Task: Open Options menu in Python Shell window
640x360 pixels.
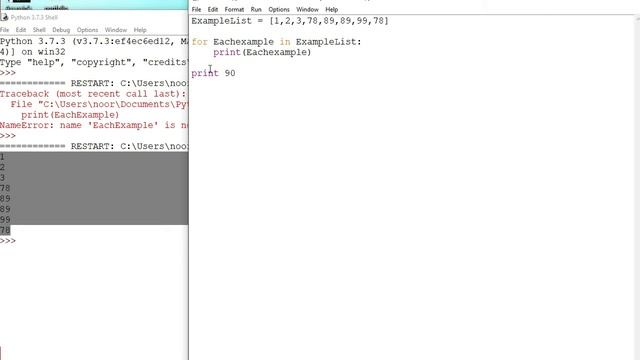Action: (x=87, y=30)
